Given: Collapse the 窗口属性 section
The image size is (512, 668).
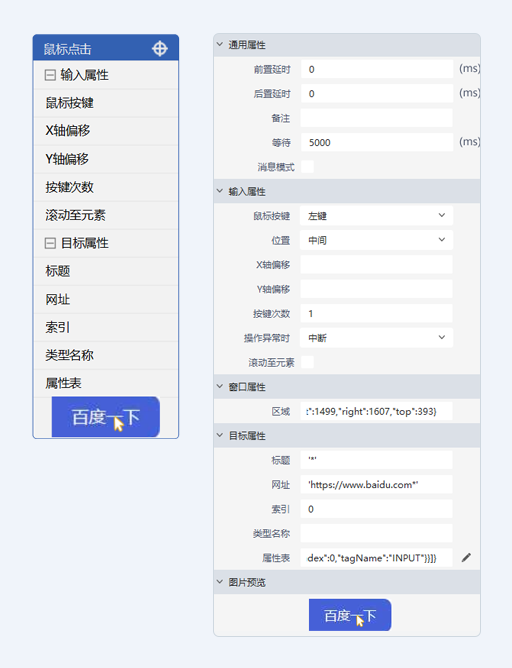Looking at the screenshot, I should 220,386.
